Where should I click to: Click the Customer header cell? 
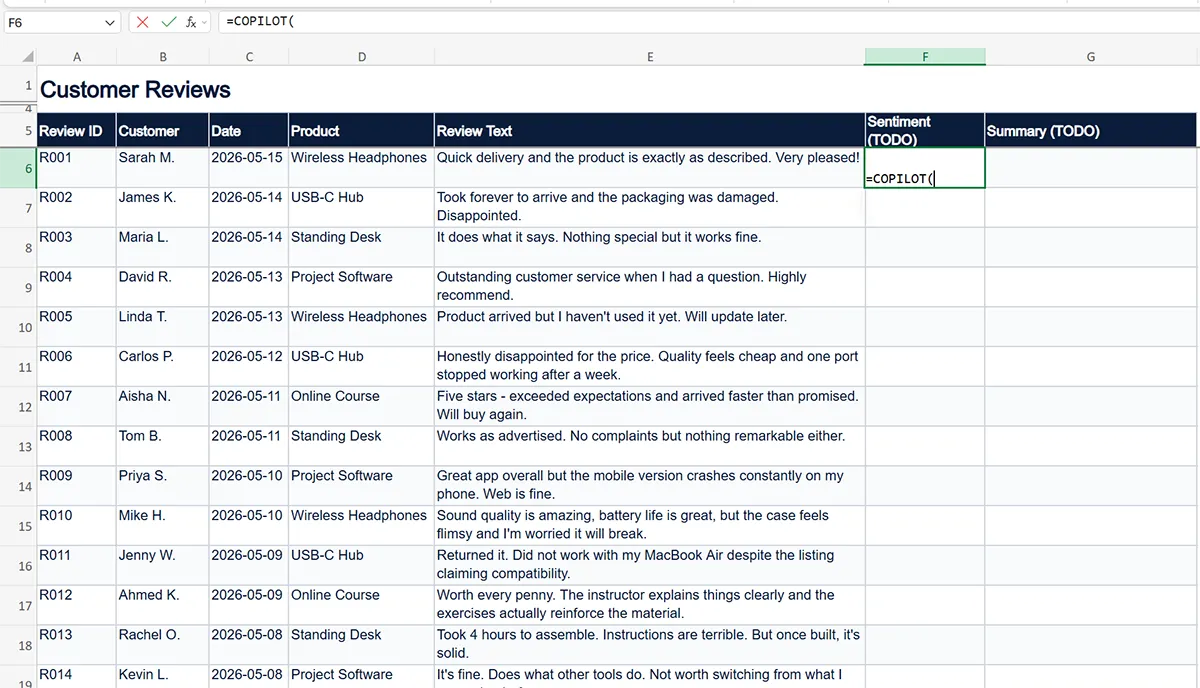163,130
